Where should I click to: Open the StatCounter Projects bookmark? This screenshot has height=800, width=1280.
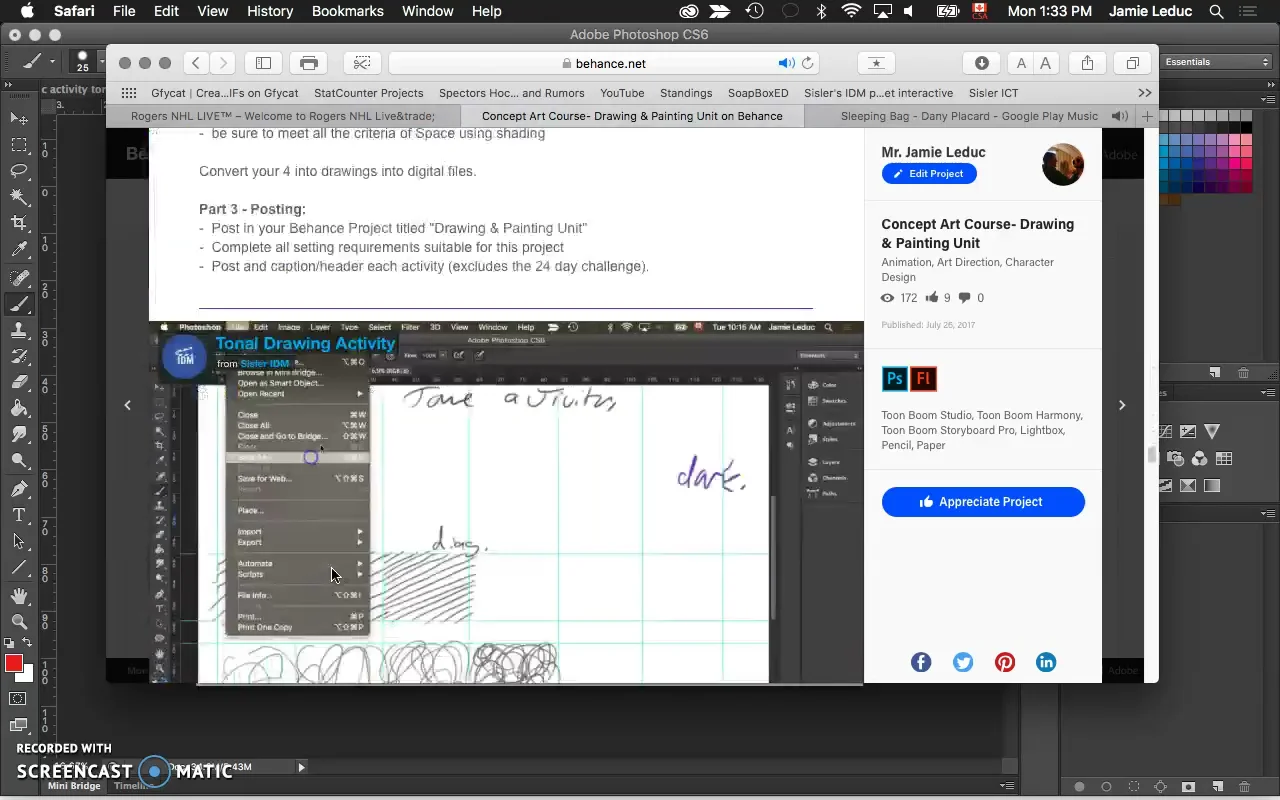(369, 93)
